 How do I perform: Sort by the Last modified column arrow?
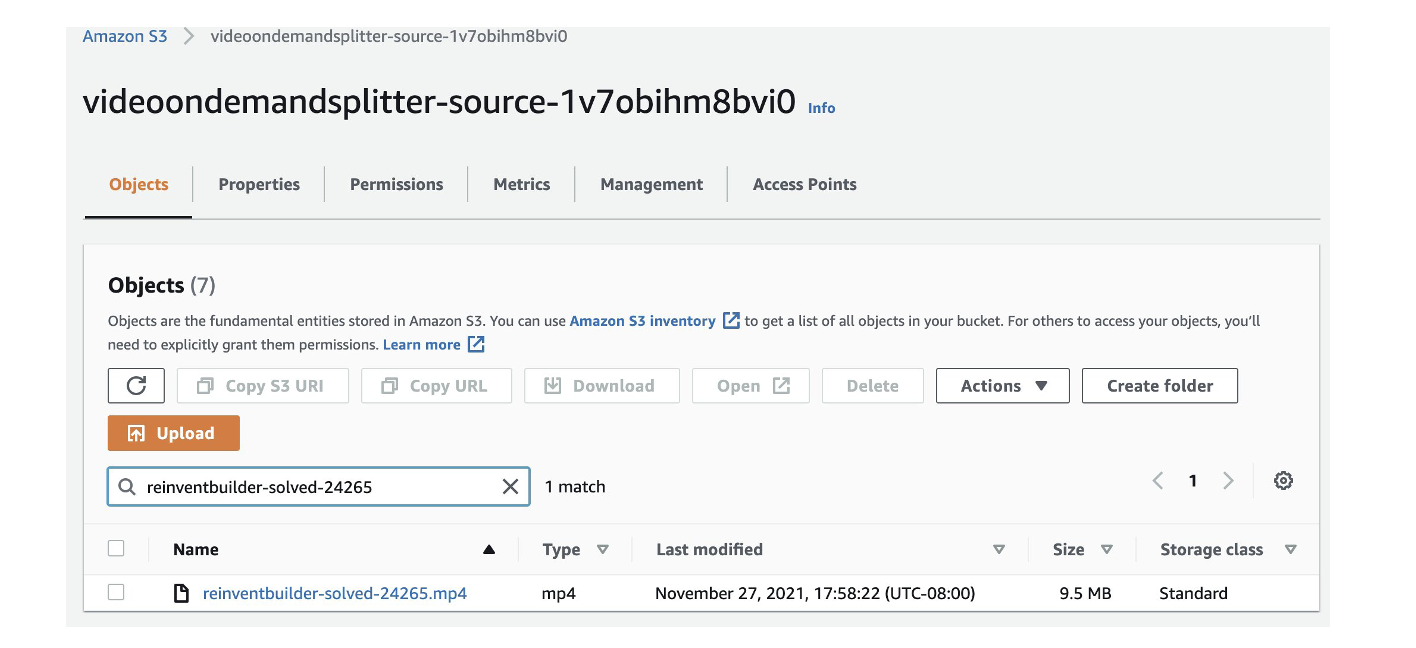tap(998, 549)
